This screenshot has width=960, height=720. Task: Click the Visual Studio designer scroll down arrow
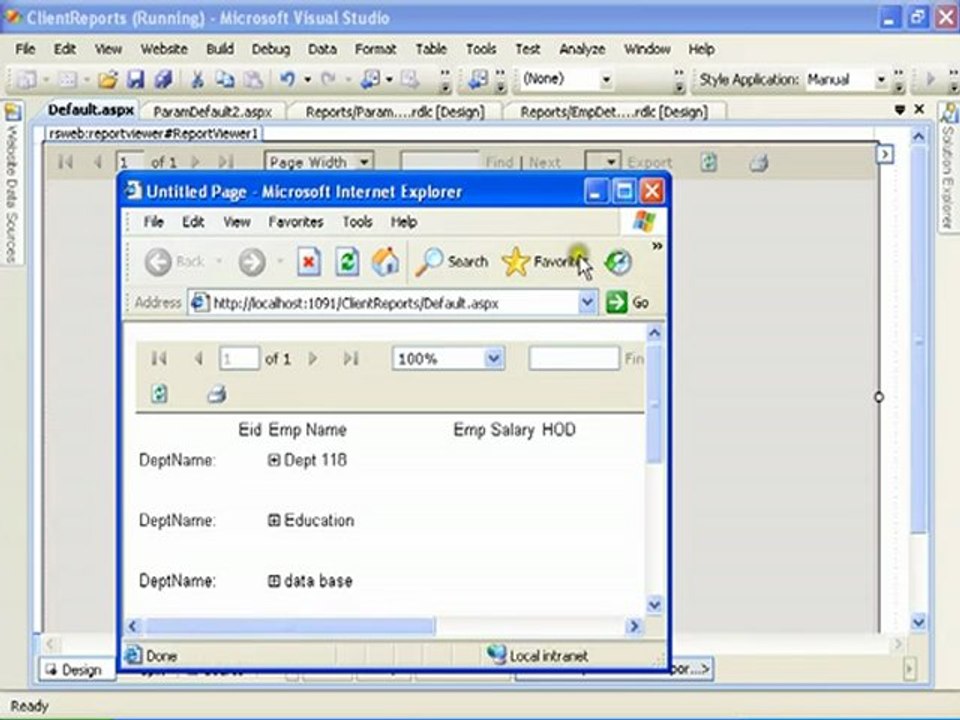pos(918,622)
